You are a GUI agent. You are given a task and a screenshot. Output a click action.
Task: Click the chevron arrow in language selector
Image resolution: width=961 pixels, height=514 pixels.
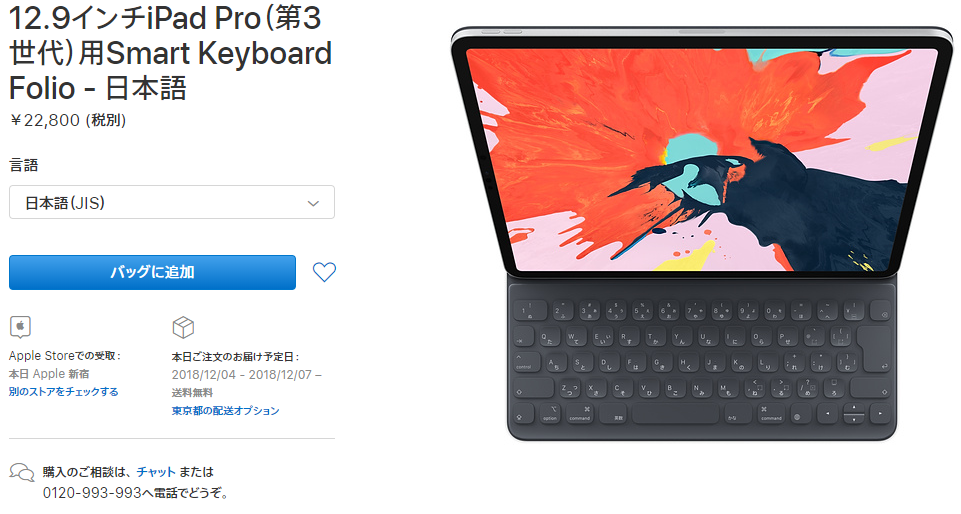313,203
